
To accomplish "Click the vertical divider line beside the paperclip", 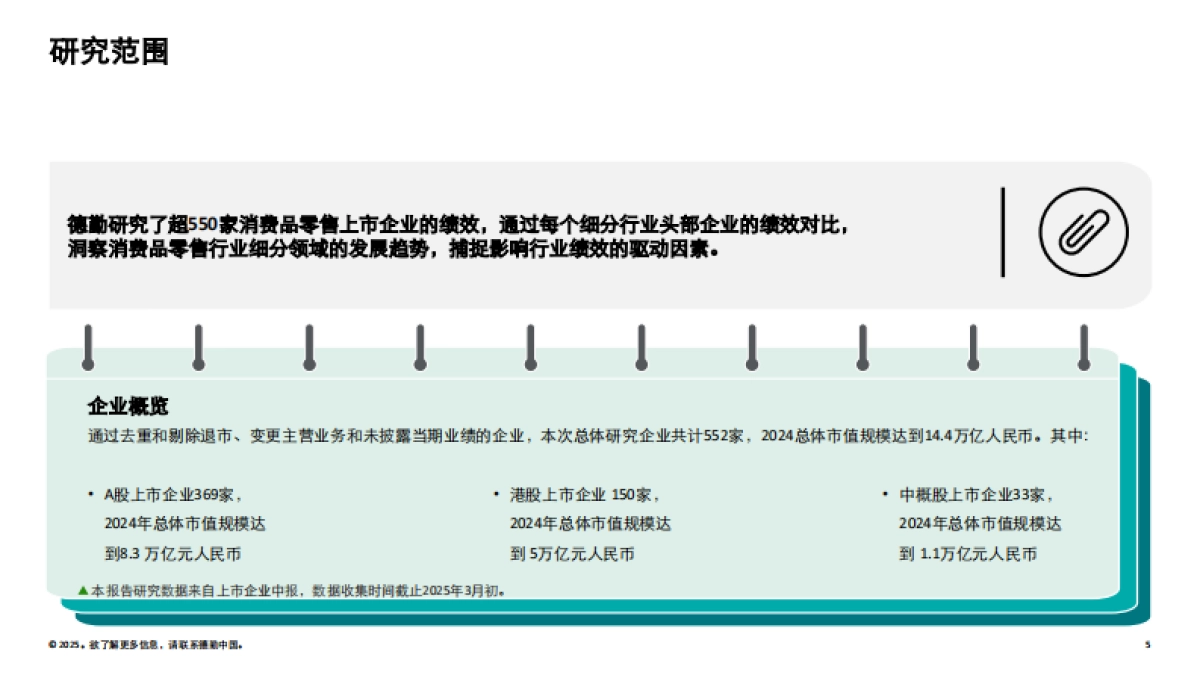I will 1002,232.
